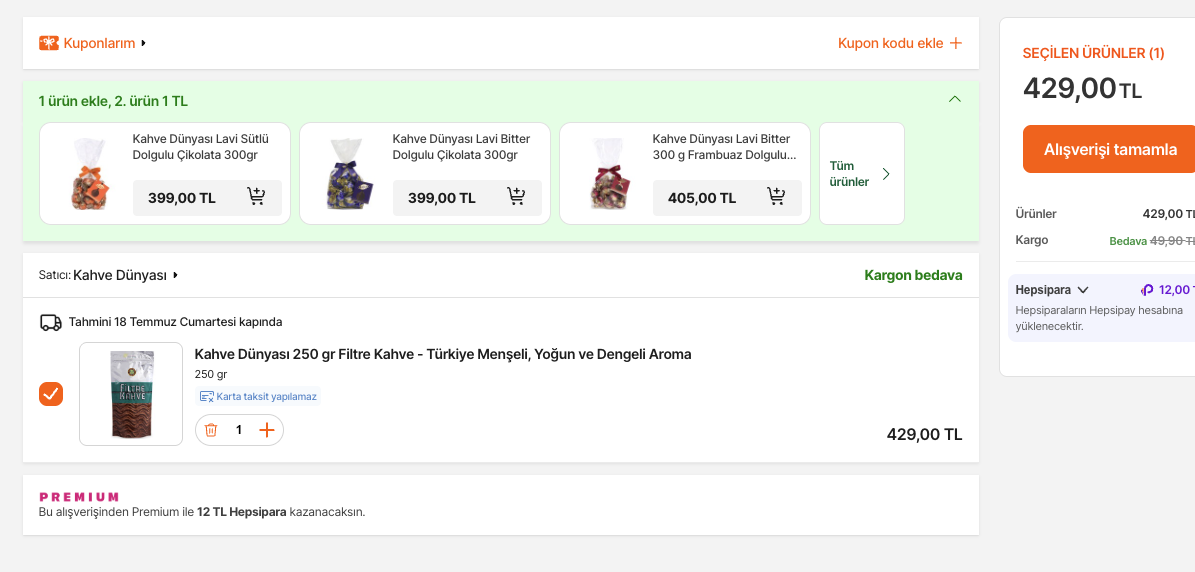Add Lavi Bitter Frambuaz 405,00 TL to cart
The height and width of the screenshot is (572, 1195).
(x=776, y=197)
